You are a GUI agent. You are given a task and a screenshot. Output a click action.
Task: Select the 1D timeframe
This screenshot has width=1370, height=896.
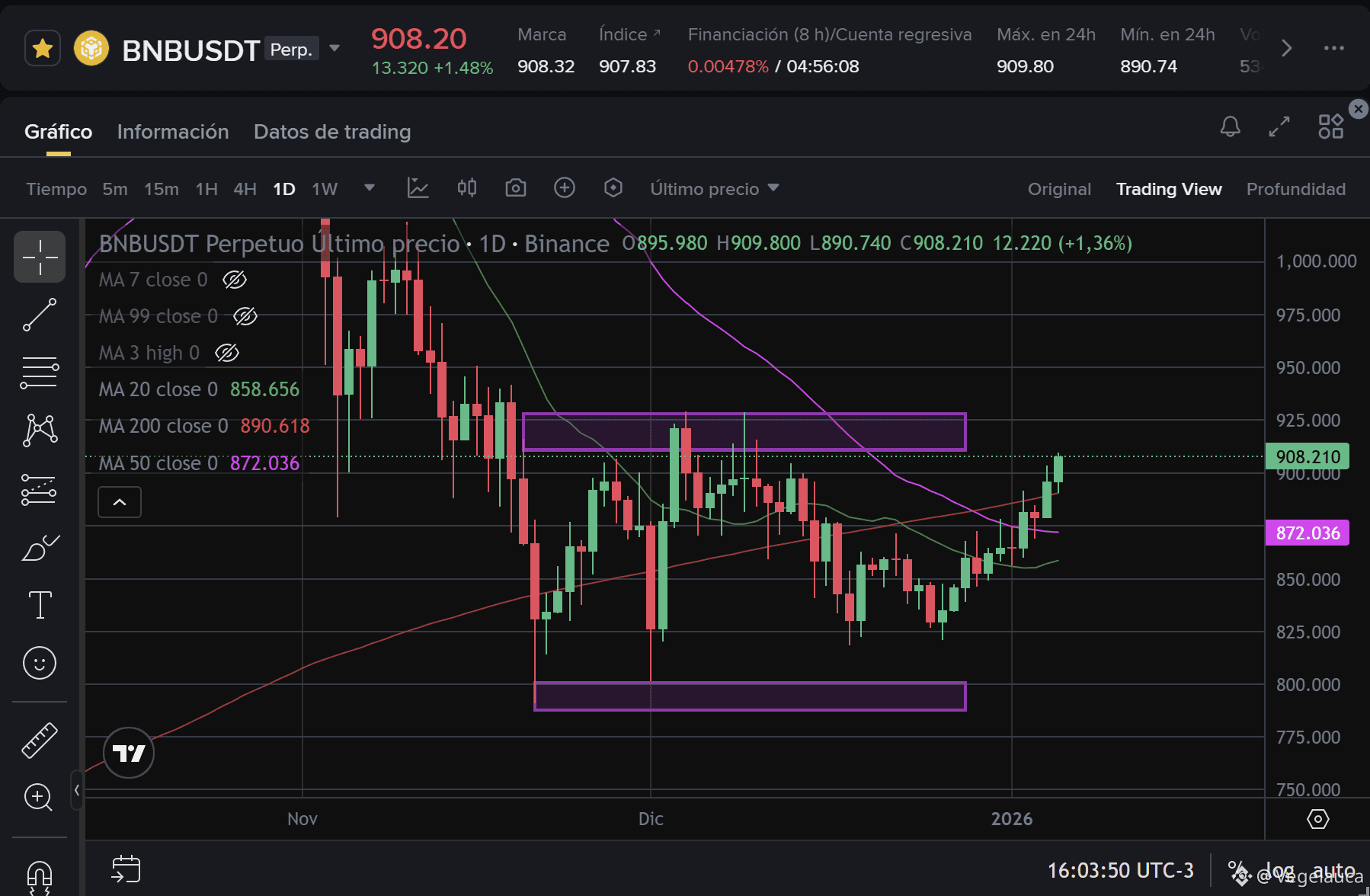284,189
